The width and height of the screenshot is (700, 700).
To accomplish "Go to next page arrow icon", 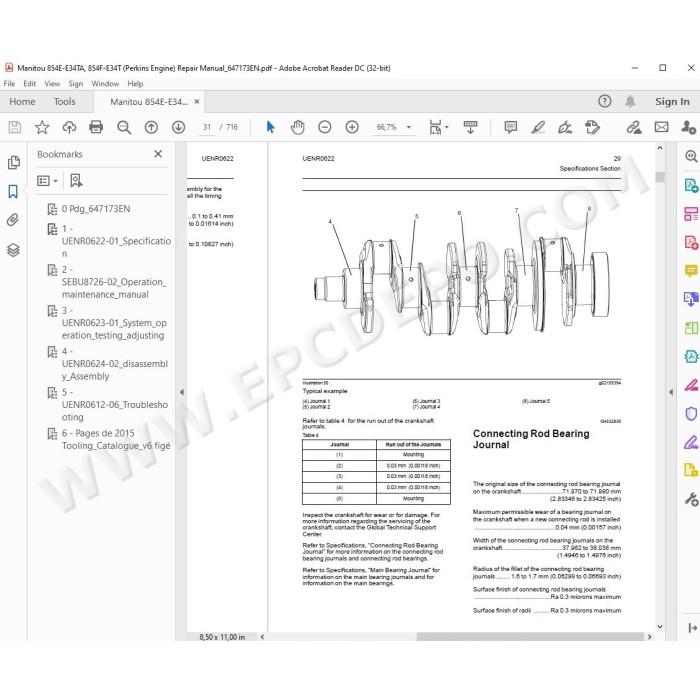I will (179, 127).
